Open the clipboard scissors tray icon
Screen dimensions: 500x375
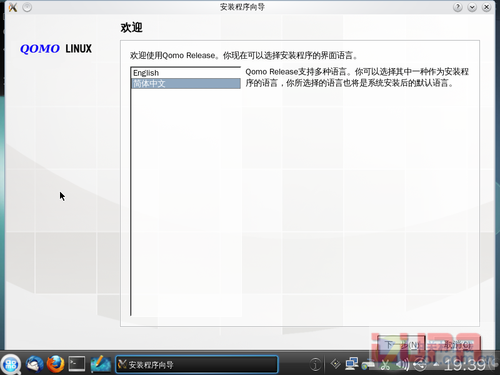tap(385, 365)
